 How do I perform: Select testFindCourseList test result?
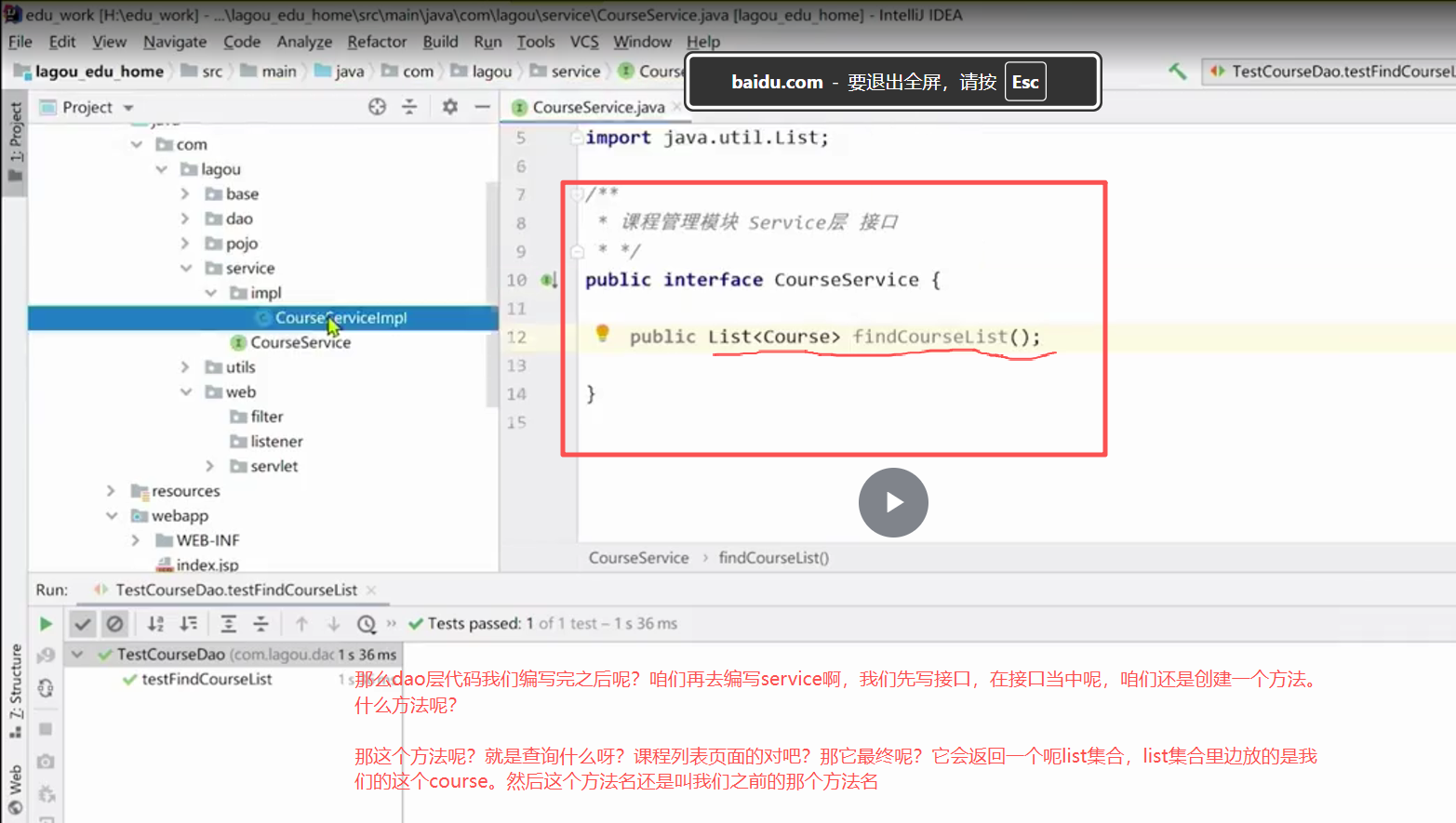tap(207, 679)
